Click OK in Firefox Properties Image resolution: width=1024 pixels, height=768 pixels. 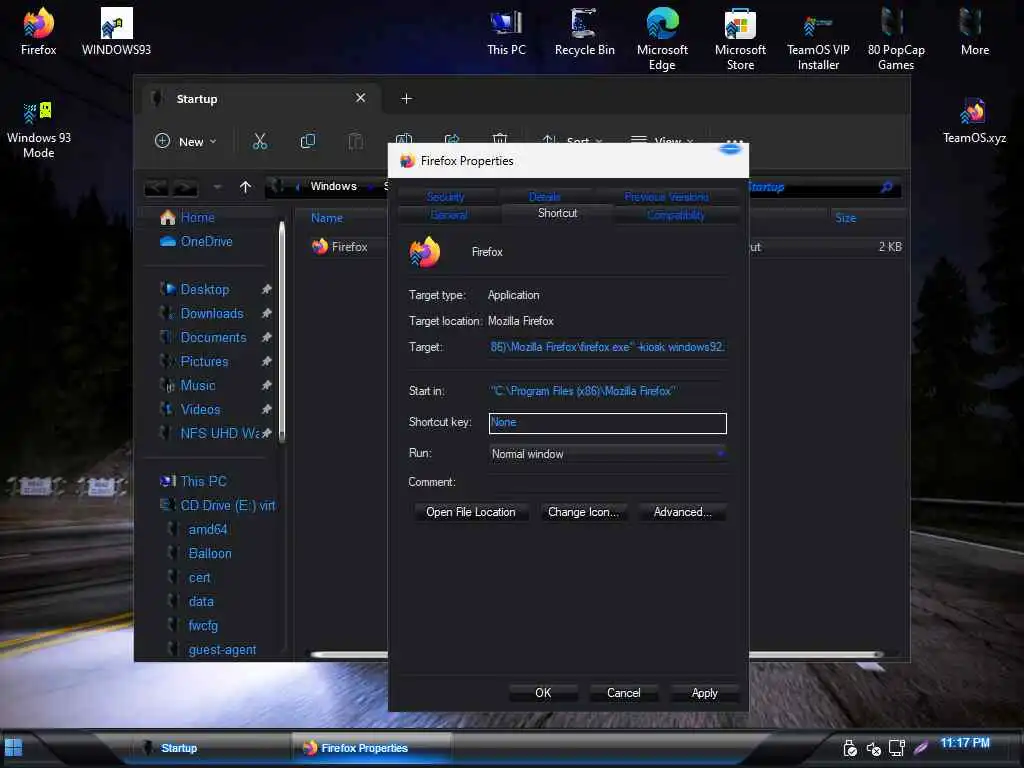543,693
